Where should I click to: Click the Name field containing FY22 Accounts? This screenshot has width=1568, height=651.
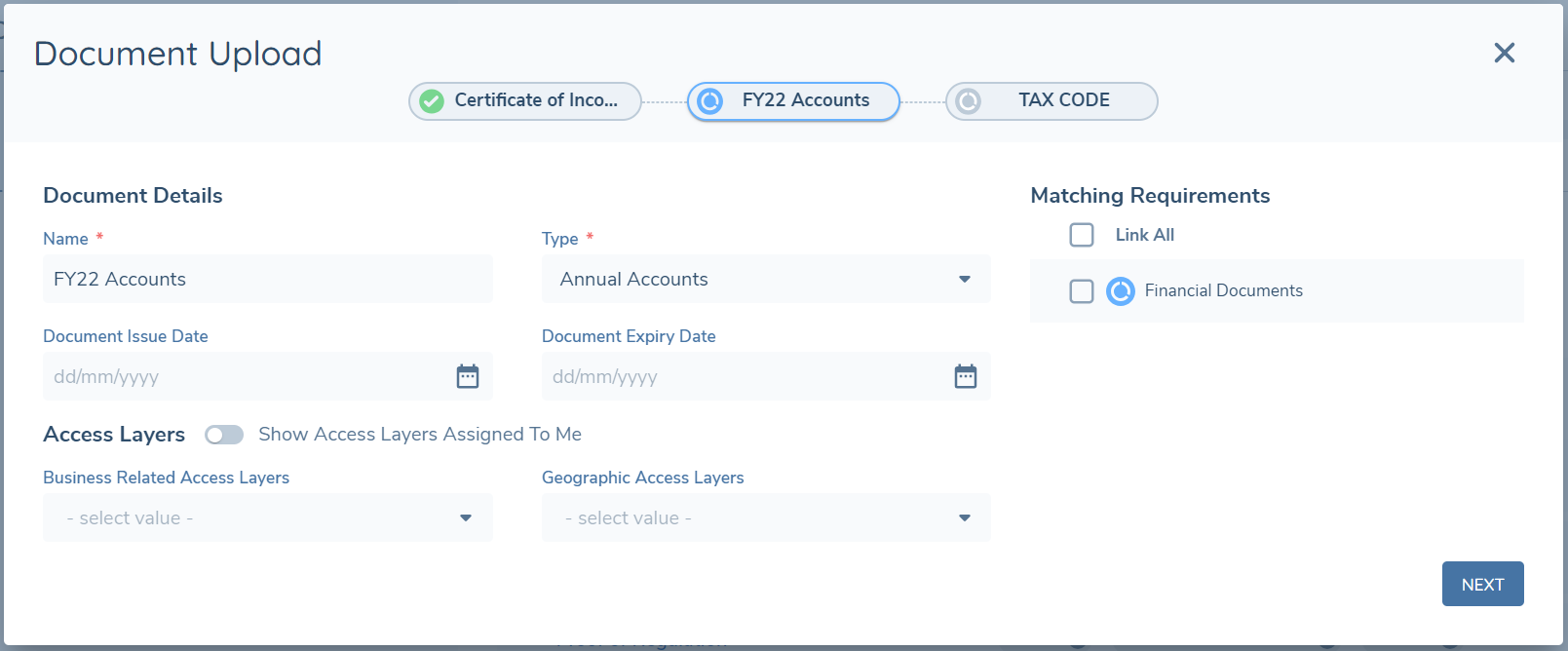[x=268, y=280]
